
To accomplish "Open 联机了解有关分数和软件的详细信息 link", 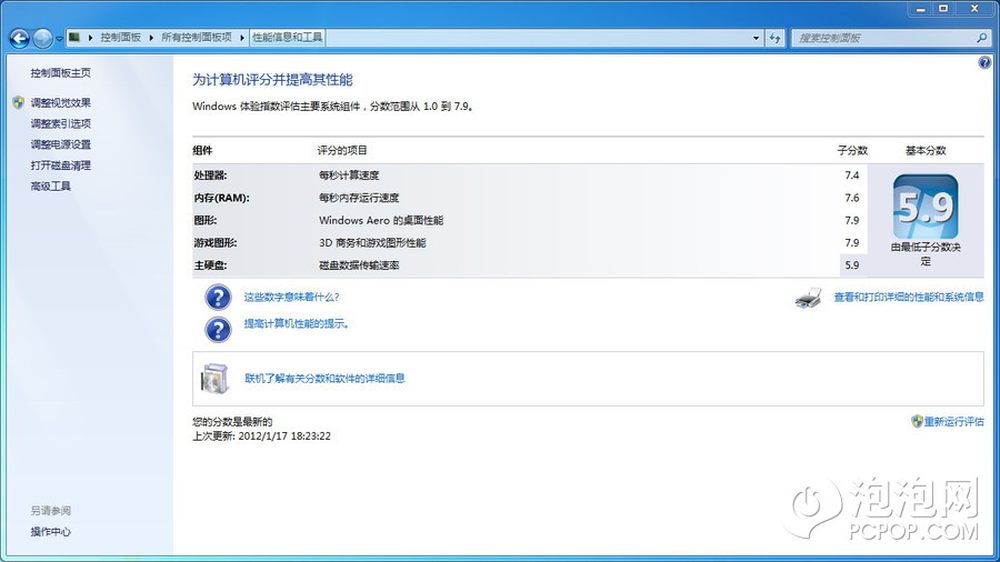I will tap(325, 378).
